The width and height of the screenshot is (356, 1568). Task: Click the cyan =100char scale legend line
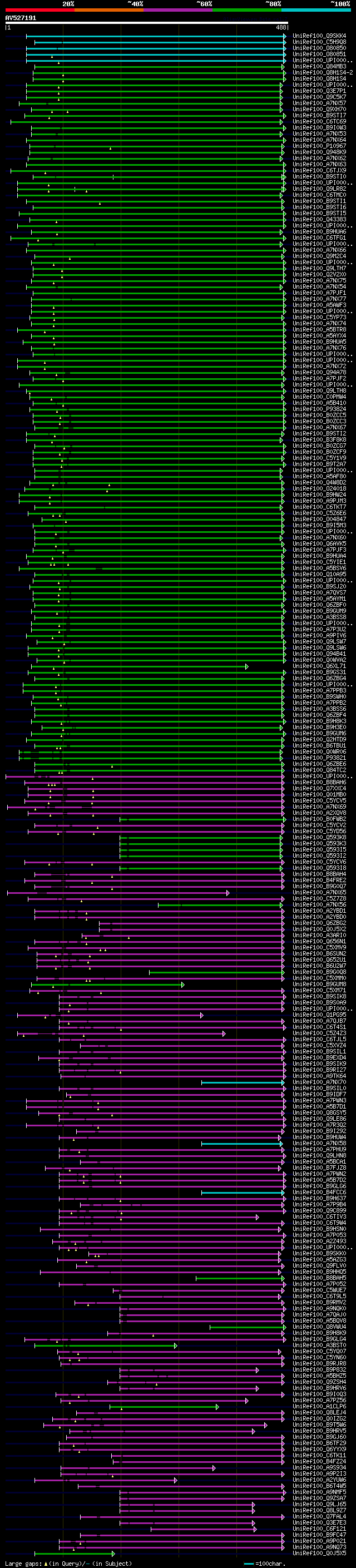248,1564
